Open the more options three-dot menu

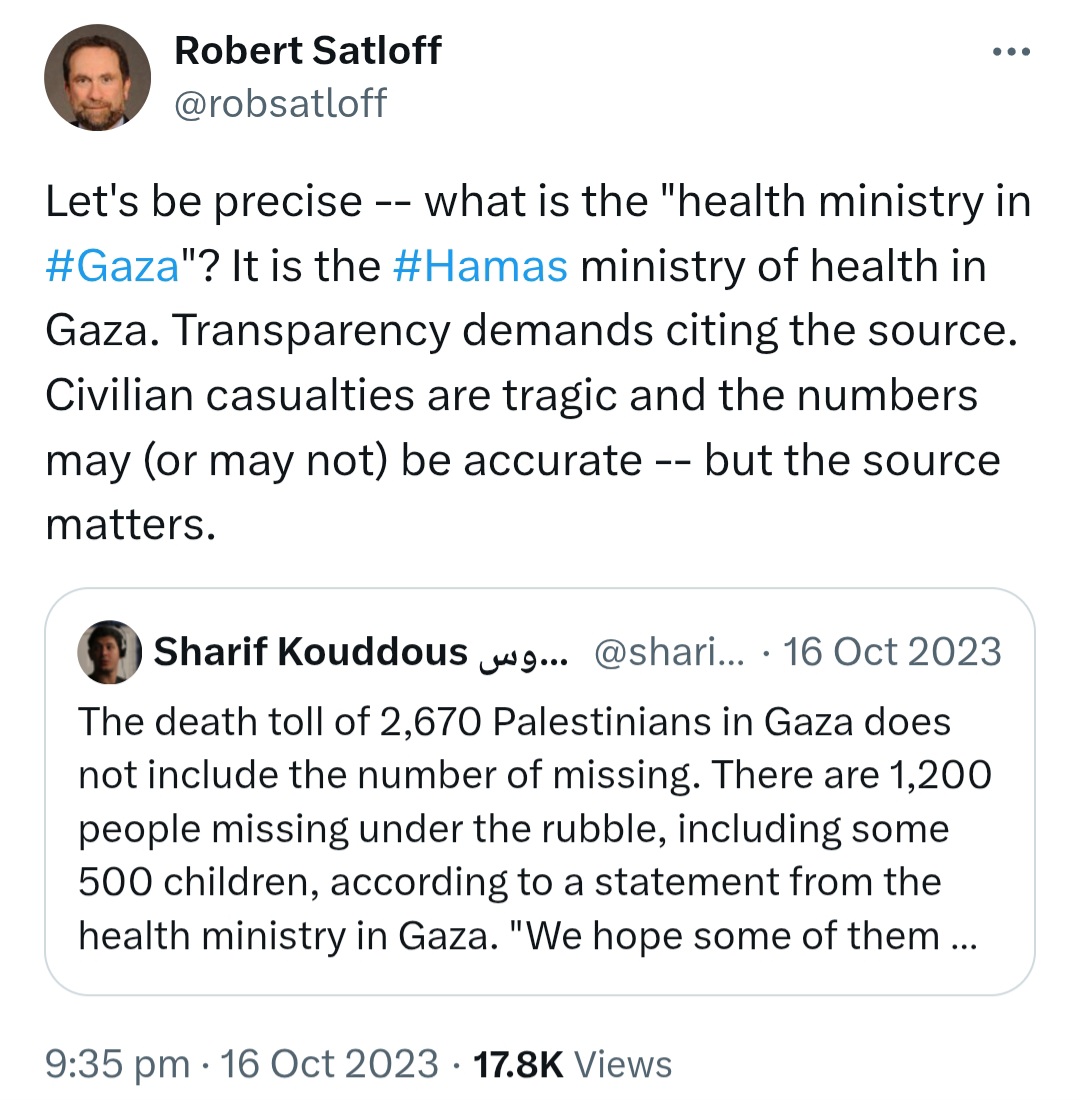point(1010,53)
